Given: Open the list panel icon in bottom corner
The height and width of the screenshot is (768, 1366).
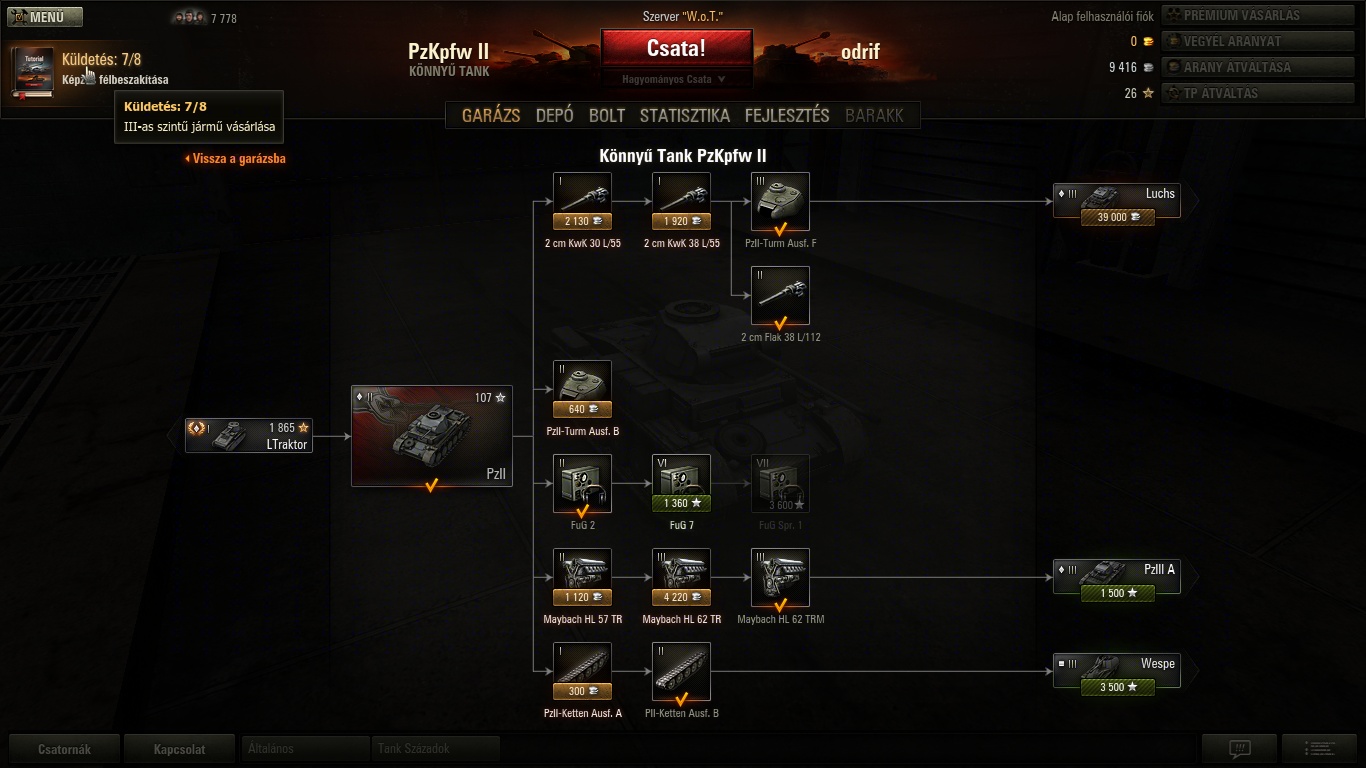Looking at the screenshot, I should pos(1319,748).
